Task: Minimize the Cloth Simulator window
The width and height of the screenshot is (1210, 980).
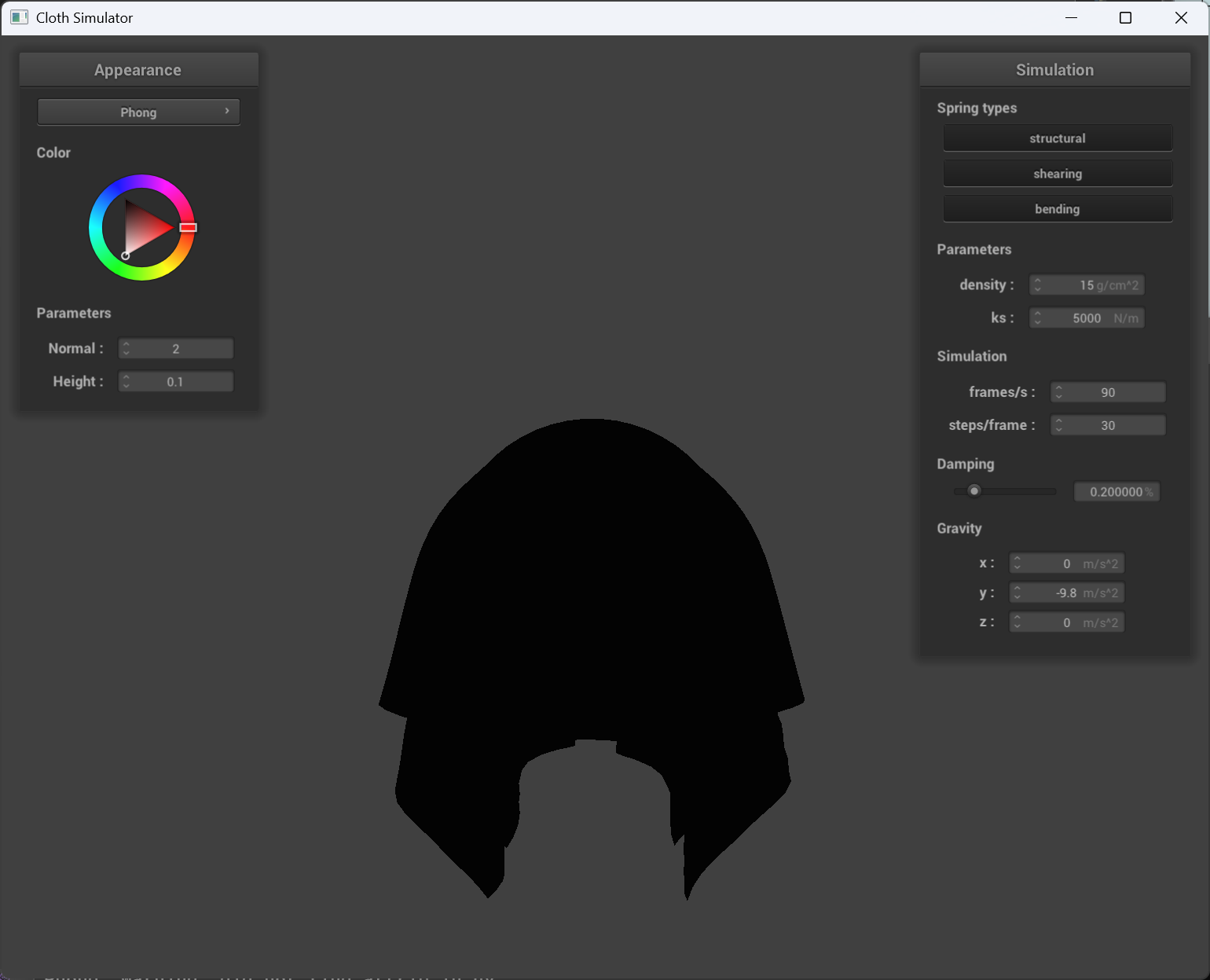Action: [1071, 17]
